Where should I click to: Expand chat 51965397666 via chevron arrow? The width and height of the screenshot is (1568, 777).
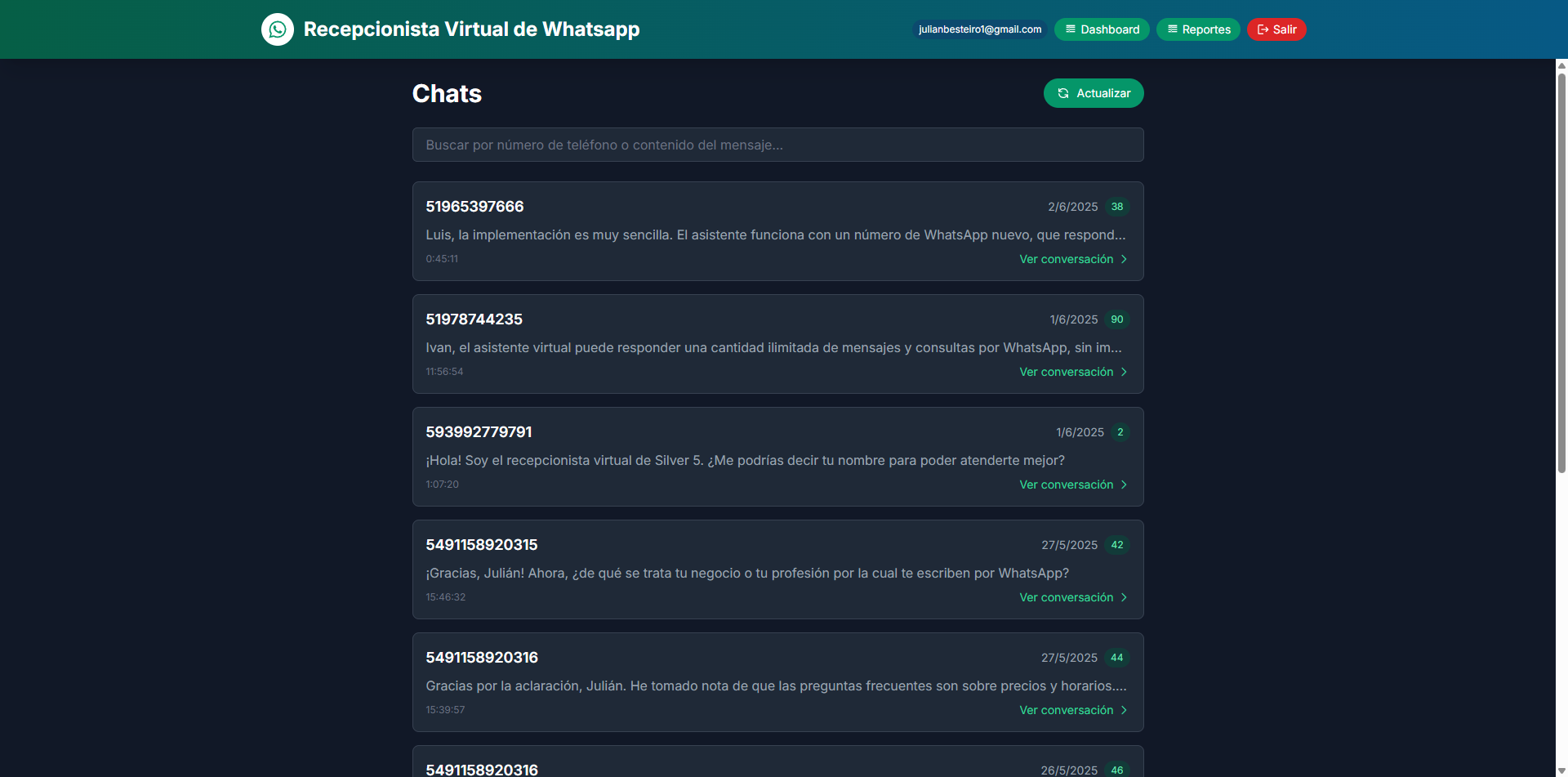[x=1125, y=259]
